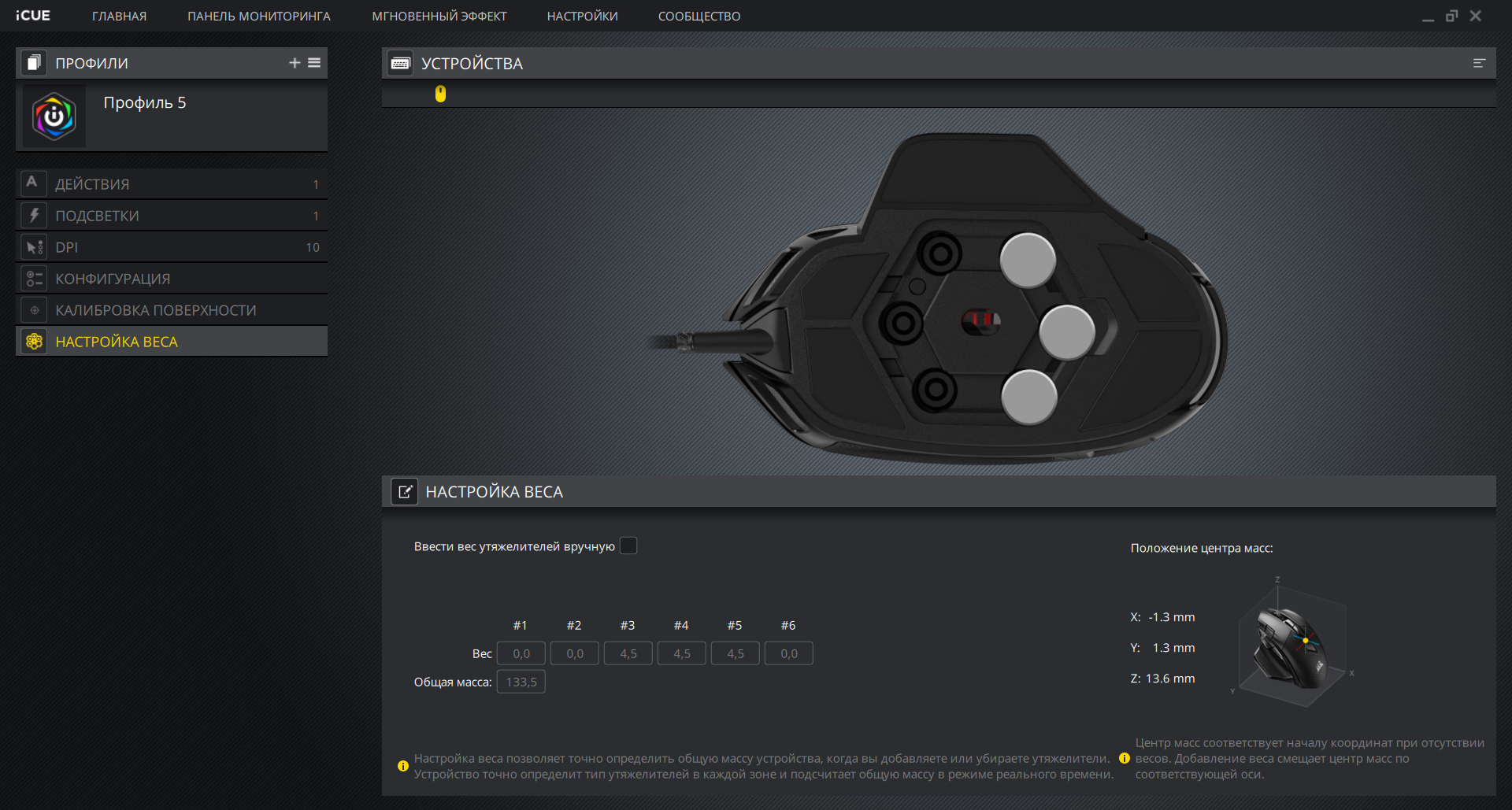Viewport: 1512px width, 810px height.
Task: Open the devices panel options menu
Action: pyautogui.click(x=1479, y=63)
